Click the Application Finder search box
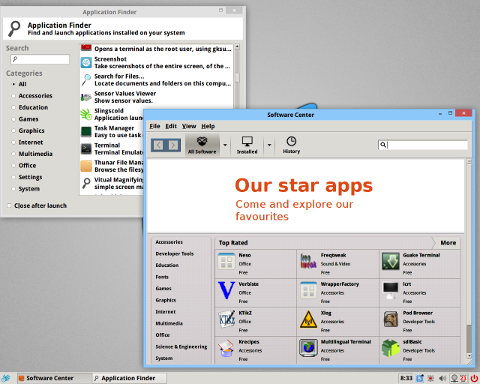The height and width of the screenshot is (384, 480). 40,59
